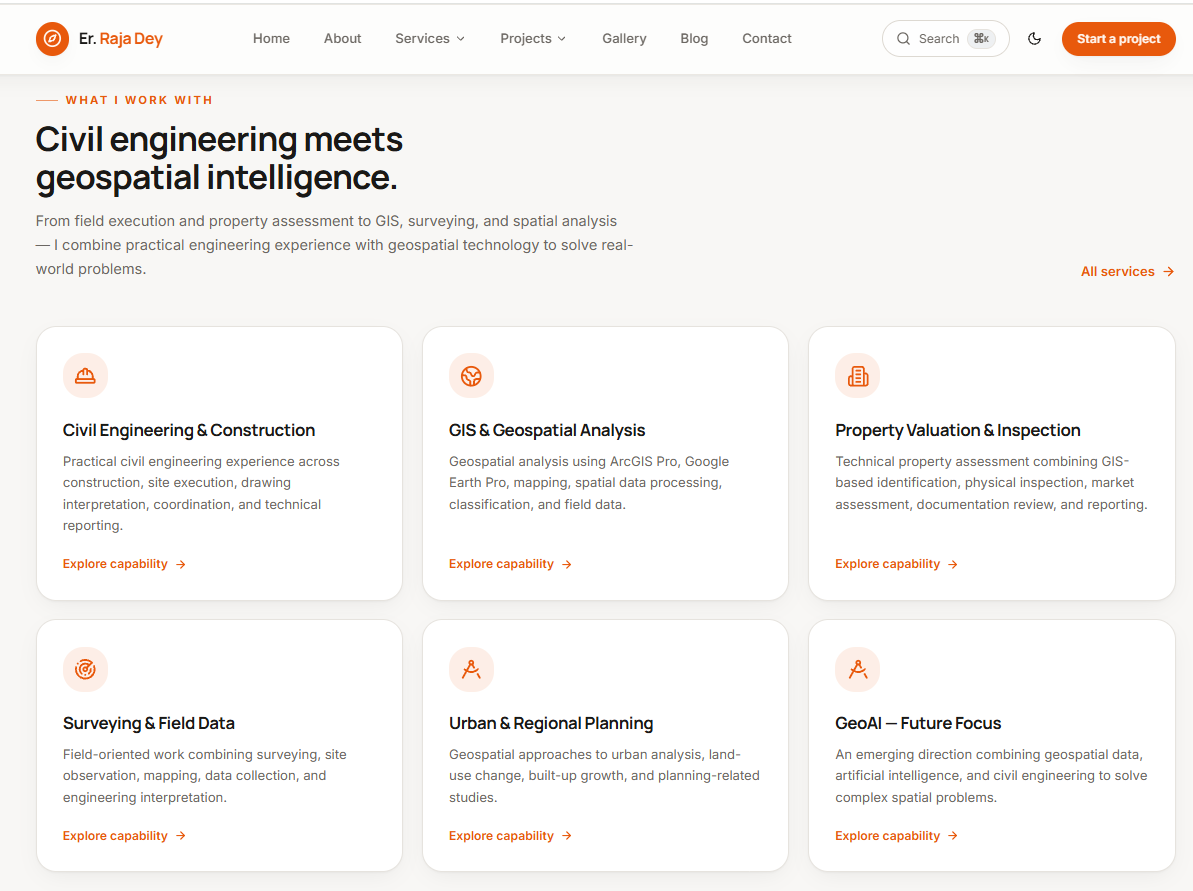Open Explore capability link for GIS & Geospatial Analysis
The height and width of the screenshot is (891, 1193).
pyautogui.click(x=510, y=565)
